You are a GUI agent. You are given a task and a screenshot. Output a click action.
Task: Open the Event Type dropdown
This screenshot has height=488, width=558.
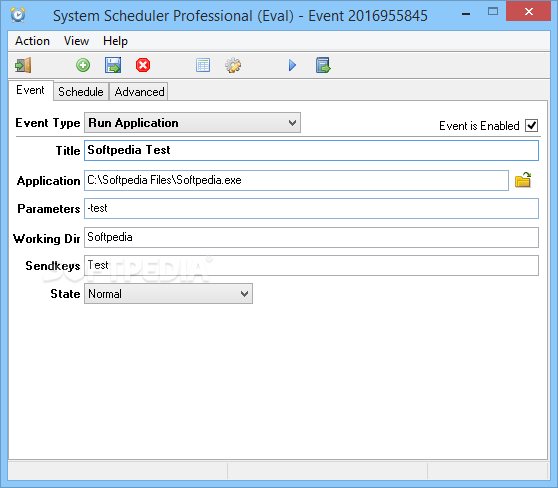pos(192,123)
